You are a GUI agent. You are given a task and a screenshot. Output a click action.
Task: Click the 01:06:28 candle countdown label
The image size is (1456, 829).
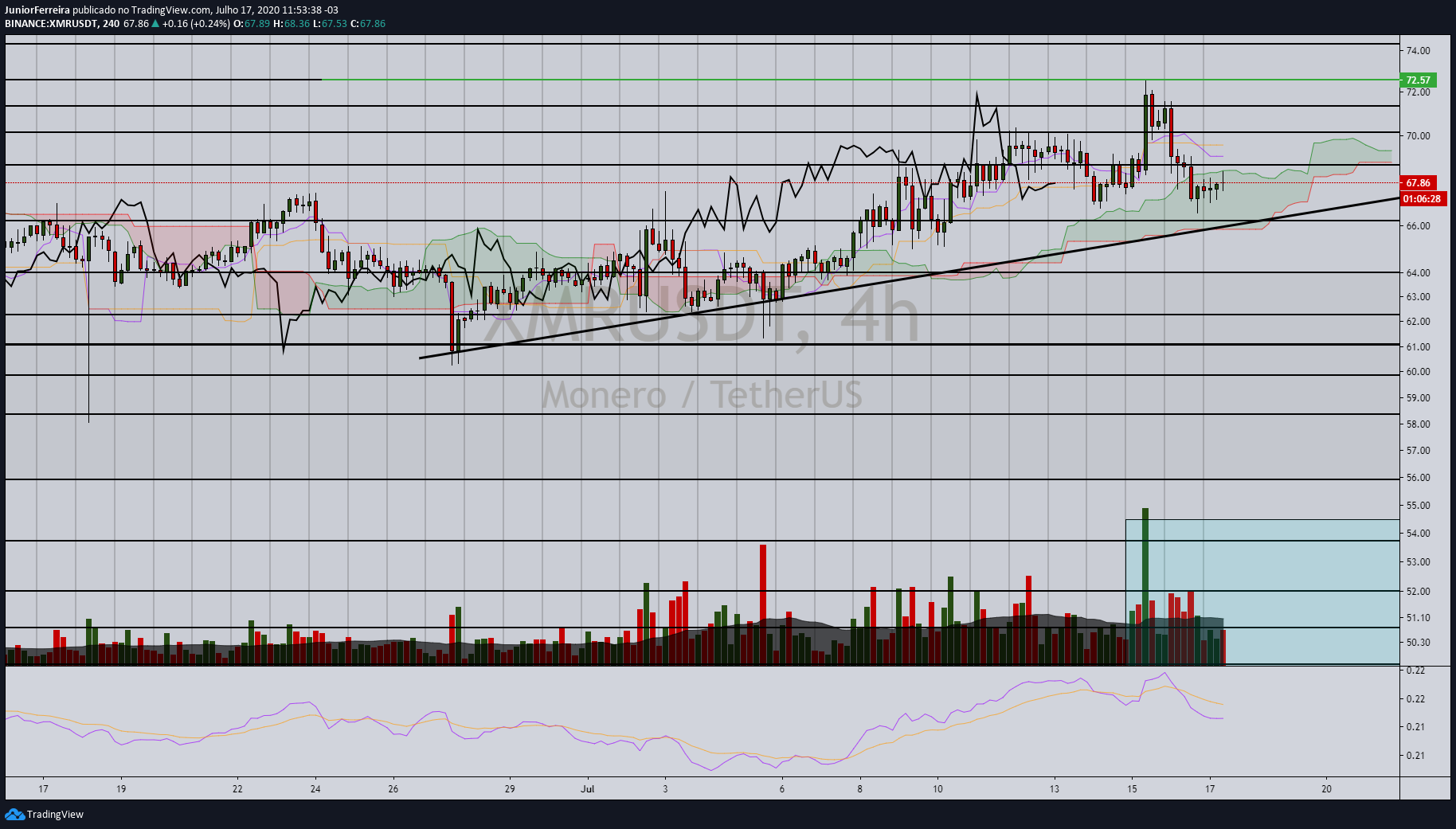(1423, 198)
